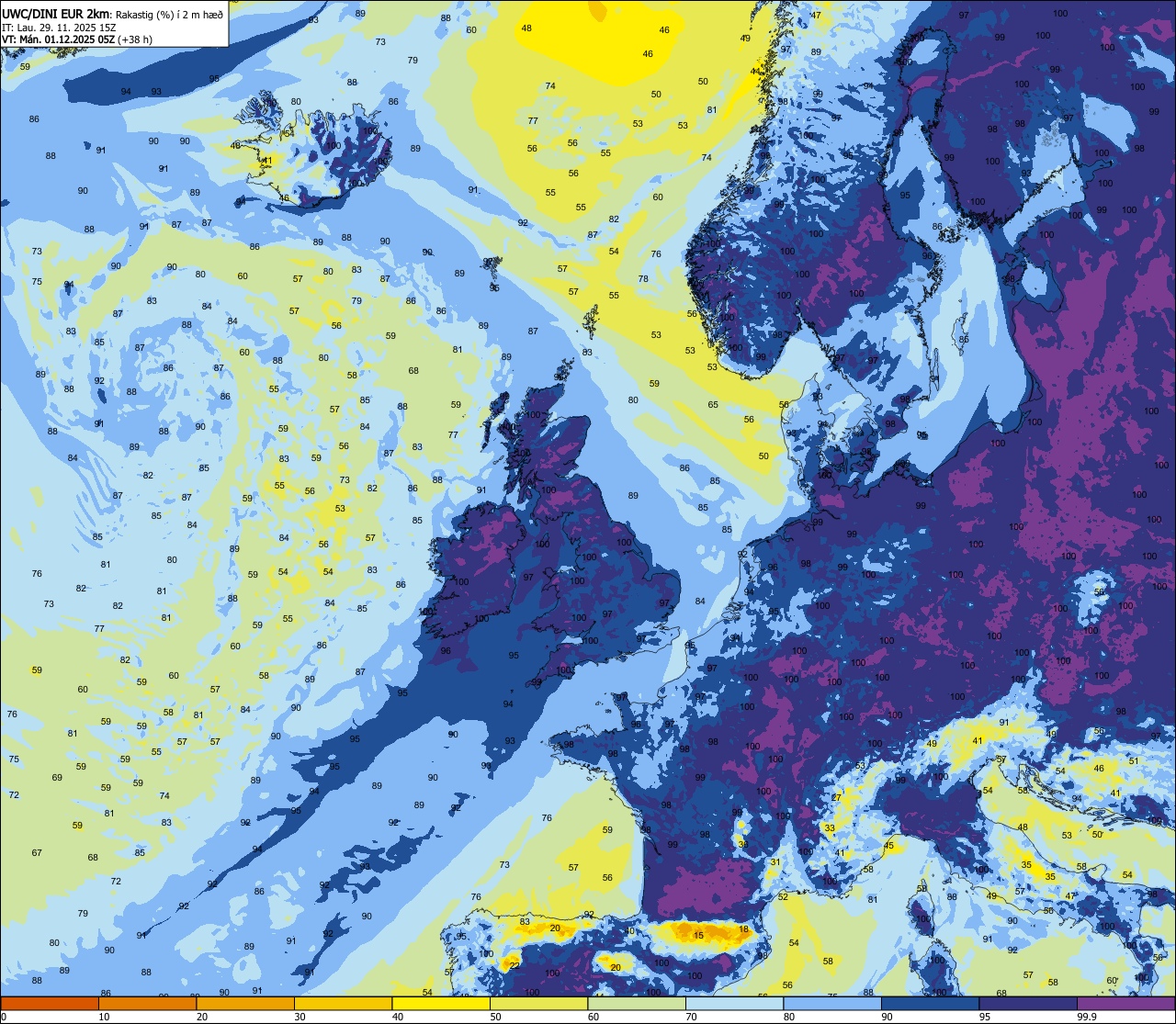
Task: Click the 50–60 legend color segment
Action: 538,1003
